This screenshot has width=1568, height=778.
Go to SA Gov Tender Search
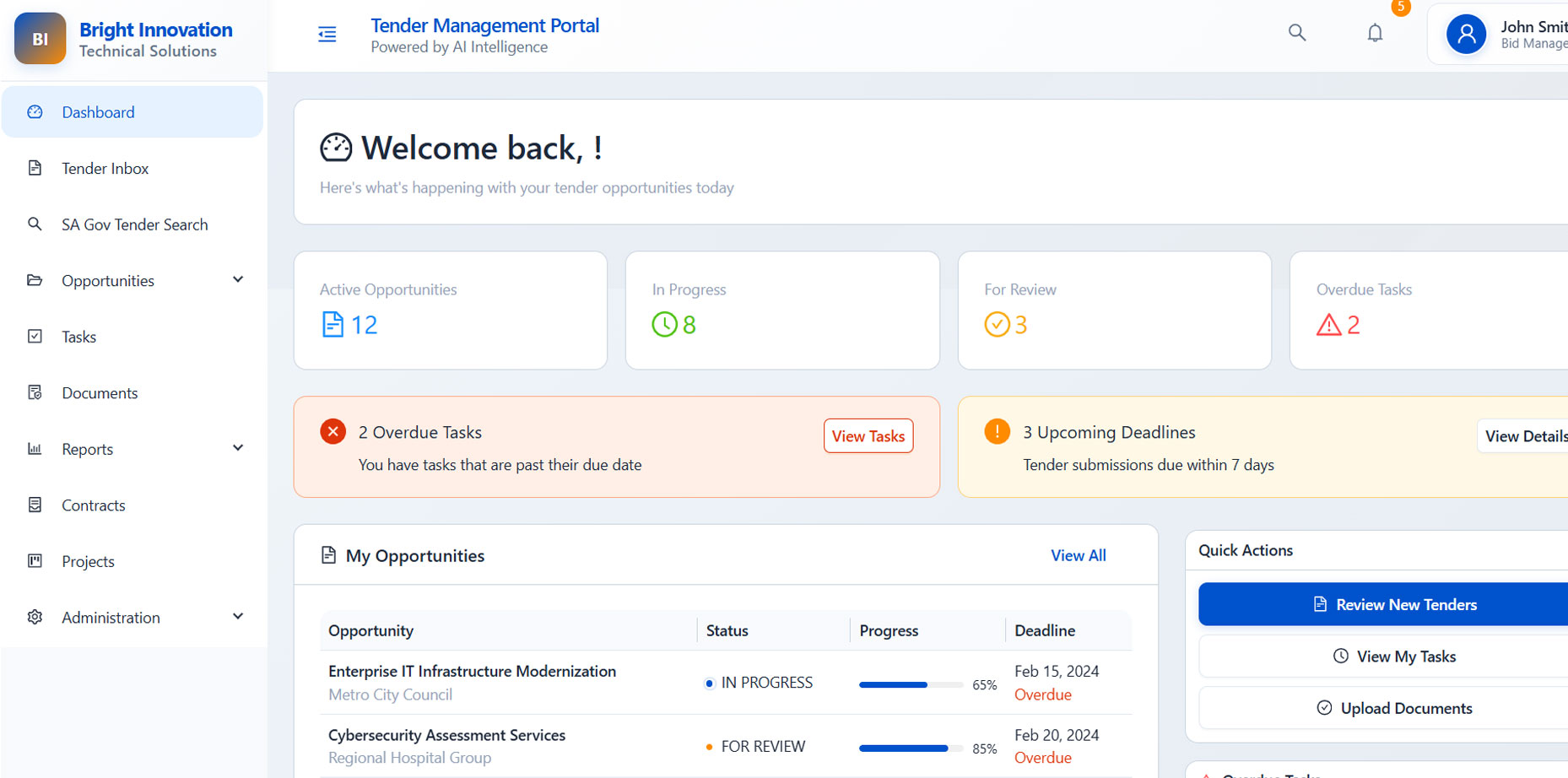[134, 224]
